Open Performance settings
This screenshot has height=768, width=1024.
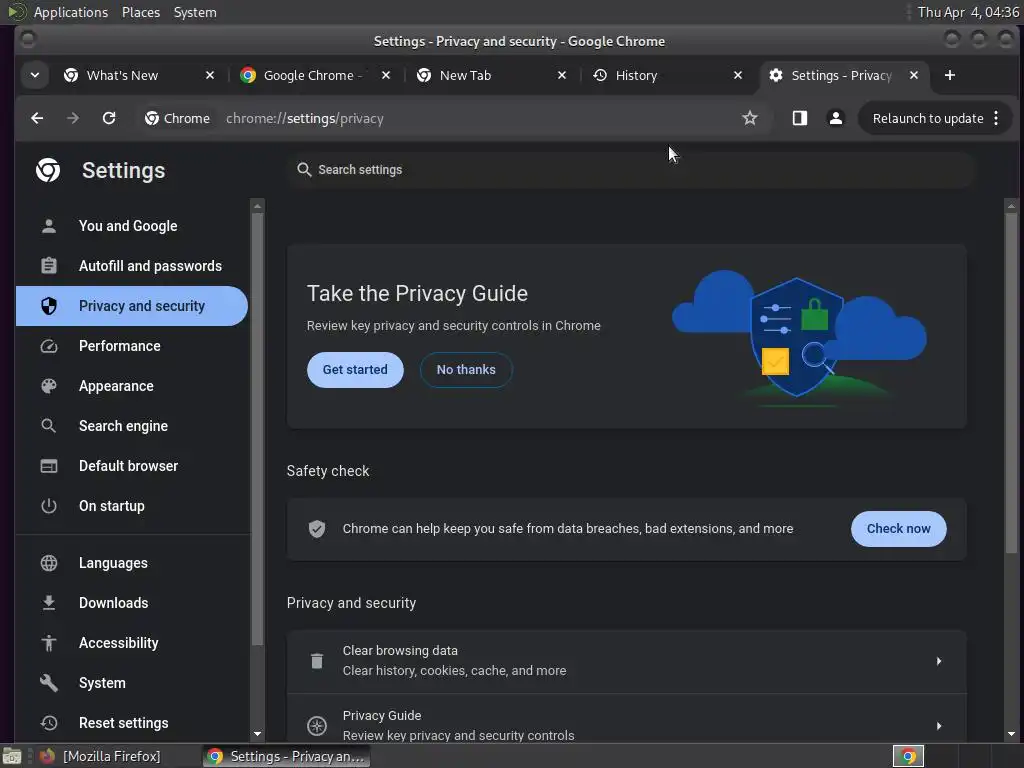point(120,346)
